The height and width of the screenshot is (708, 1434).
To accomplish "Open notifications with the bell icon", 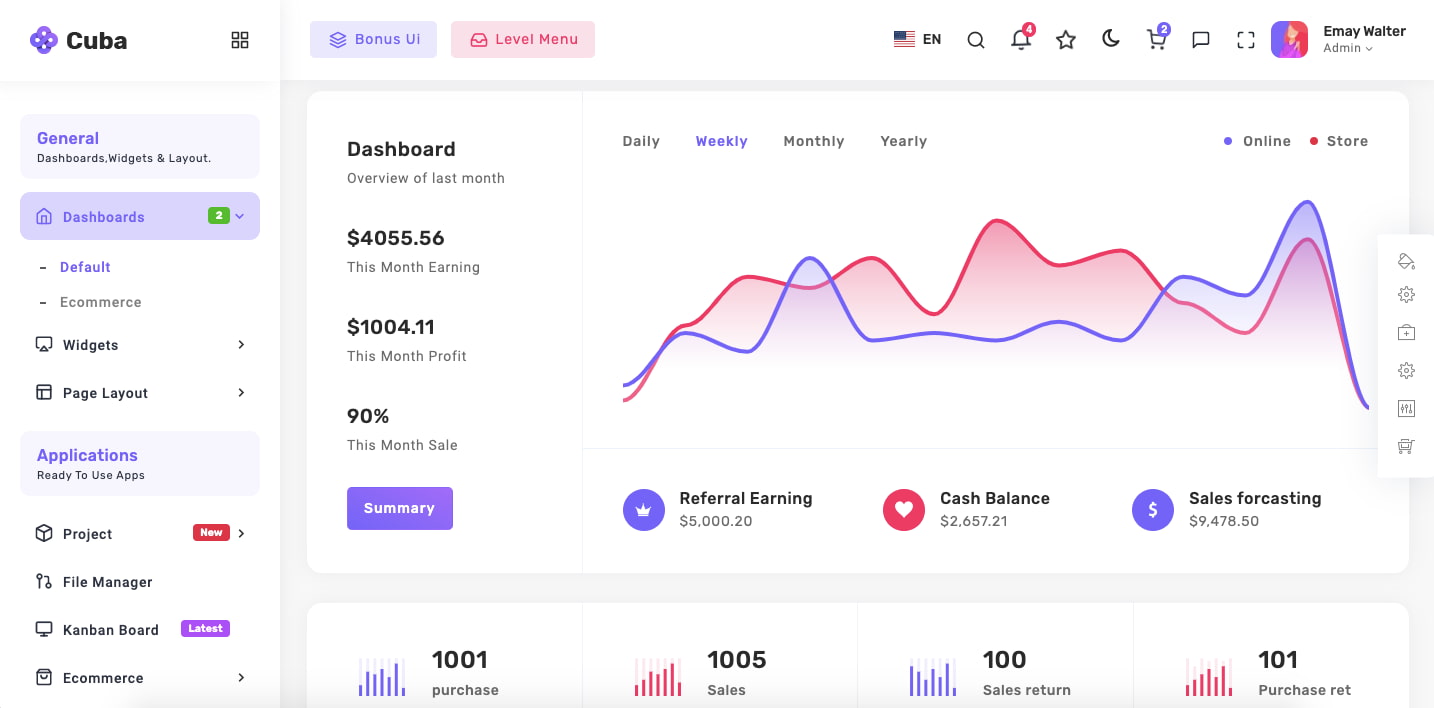I will (1021, 39).
